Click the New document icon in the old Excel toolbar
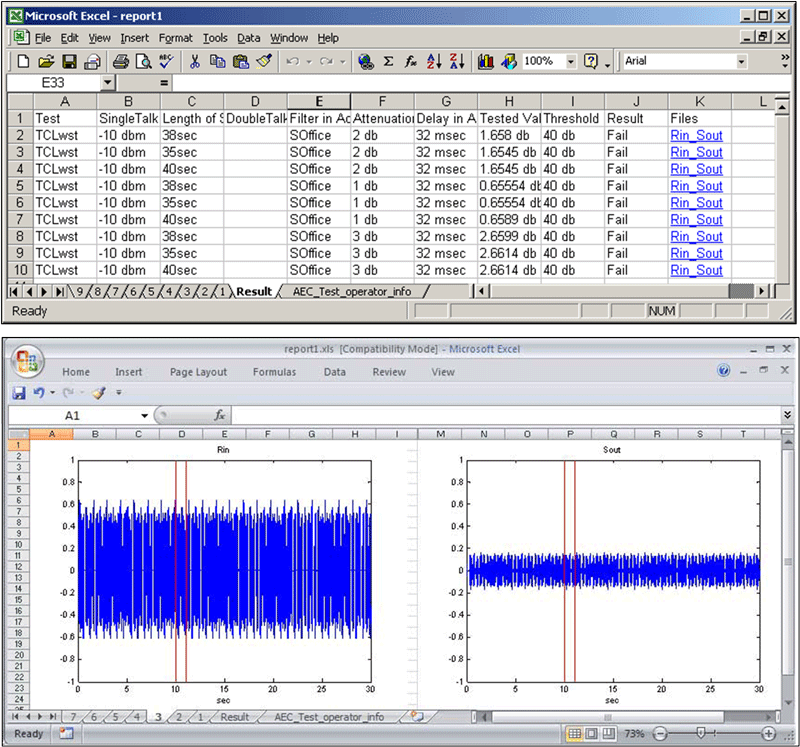Viewport: 800px width, 747px height. point(23,62)
